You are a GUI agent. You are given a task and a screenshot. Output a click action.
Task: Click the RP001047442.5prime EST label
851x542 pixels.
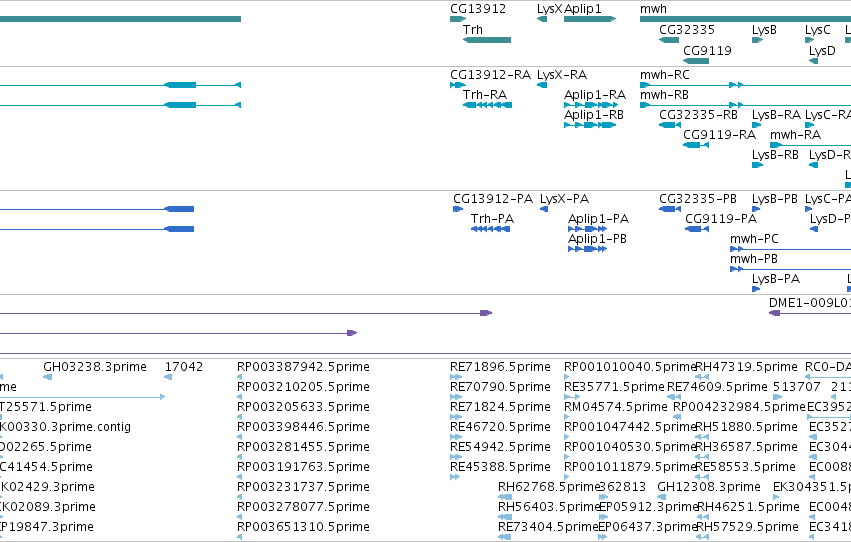click(x=630, y=428)
